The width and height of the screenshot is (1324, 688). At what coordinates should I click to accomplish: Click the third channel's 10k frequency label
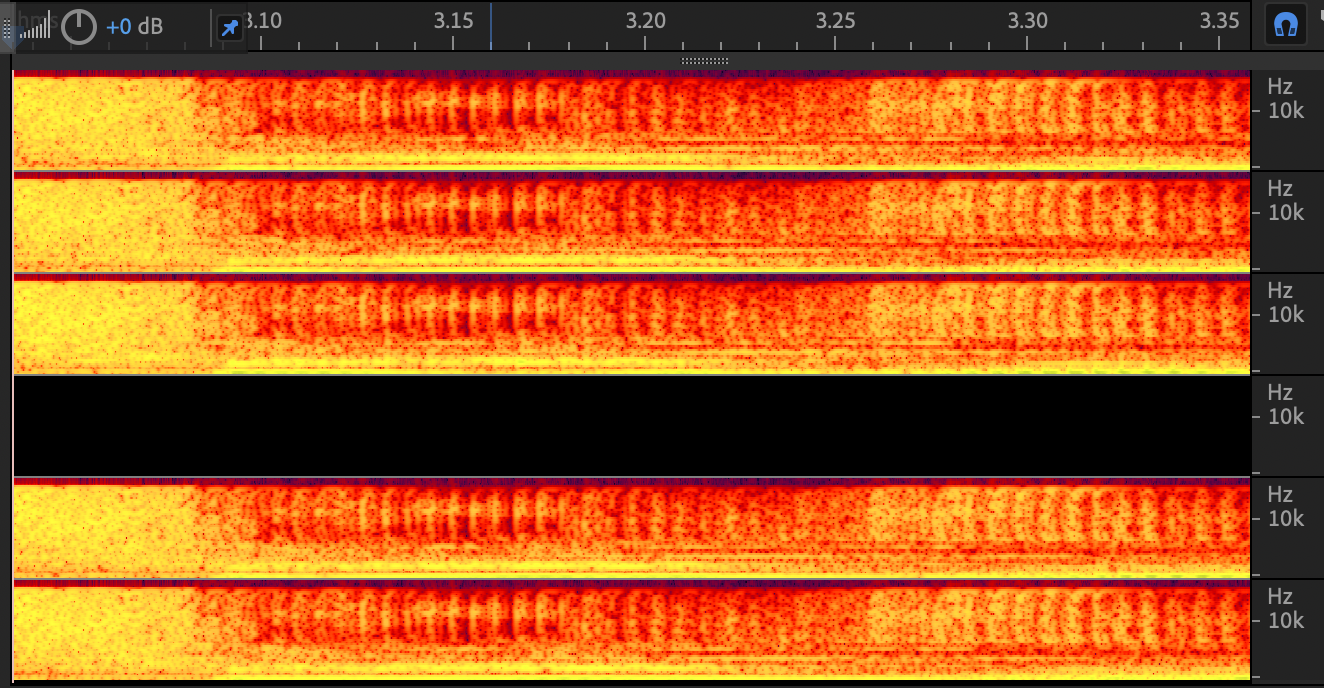[1286, 314]
